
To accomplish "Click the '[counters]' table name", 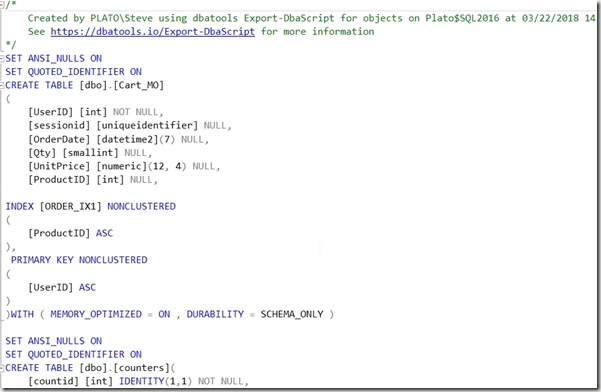I will [141, 368].
